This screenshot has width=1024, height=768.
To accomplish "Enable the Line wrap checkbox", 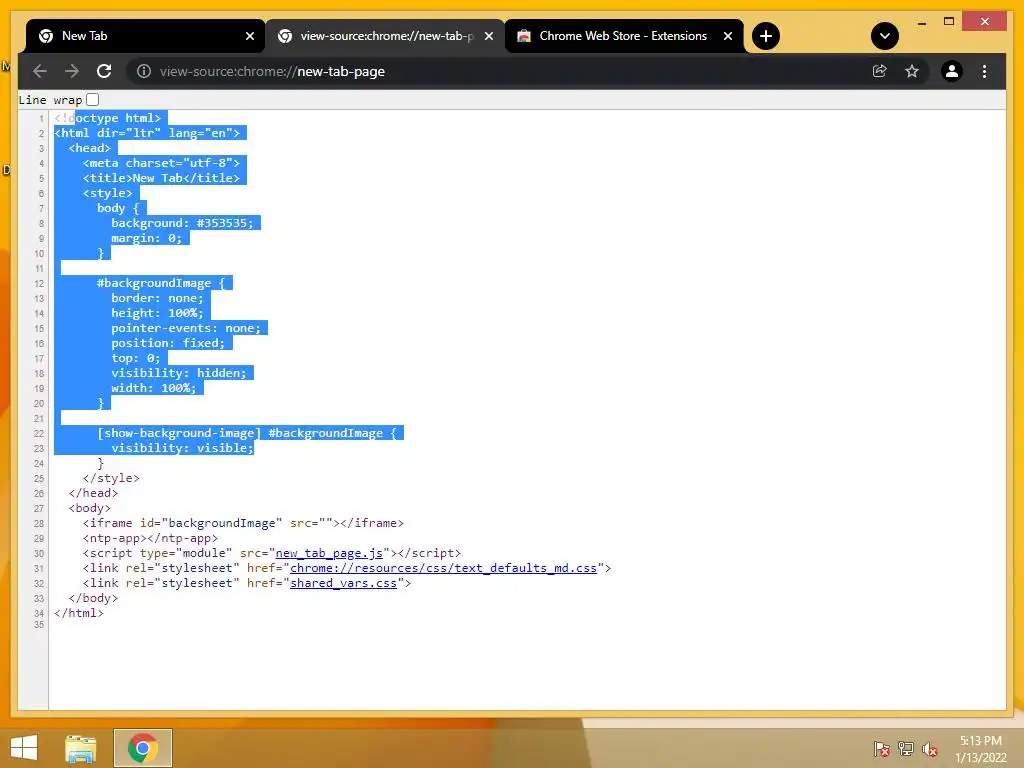I will pyautogui.click(x=93, y=99).
